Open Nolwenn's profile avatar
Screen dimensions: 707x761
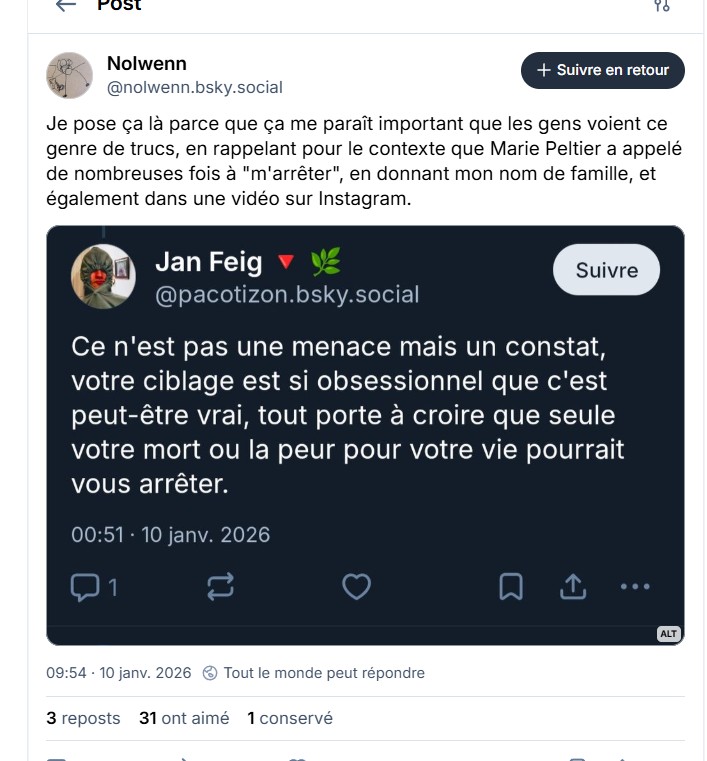pos(70,76)
